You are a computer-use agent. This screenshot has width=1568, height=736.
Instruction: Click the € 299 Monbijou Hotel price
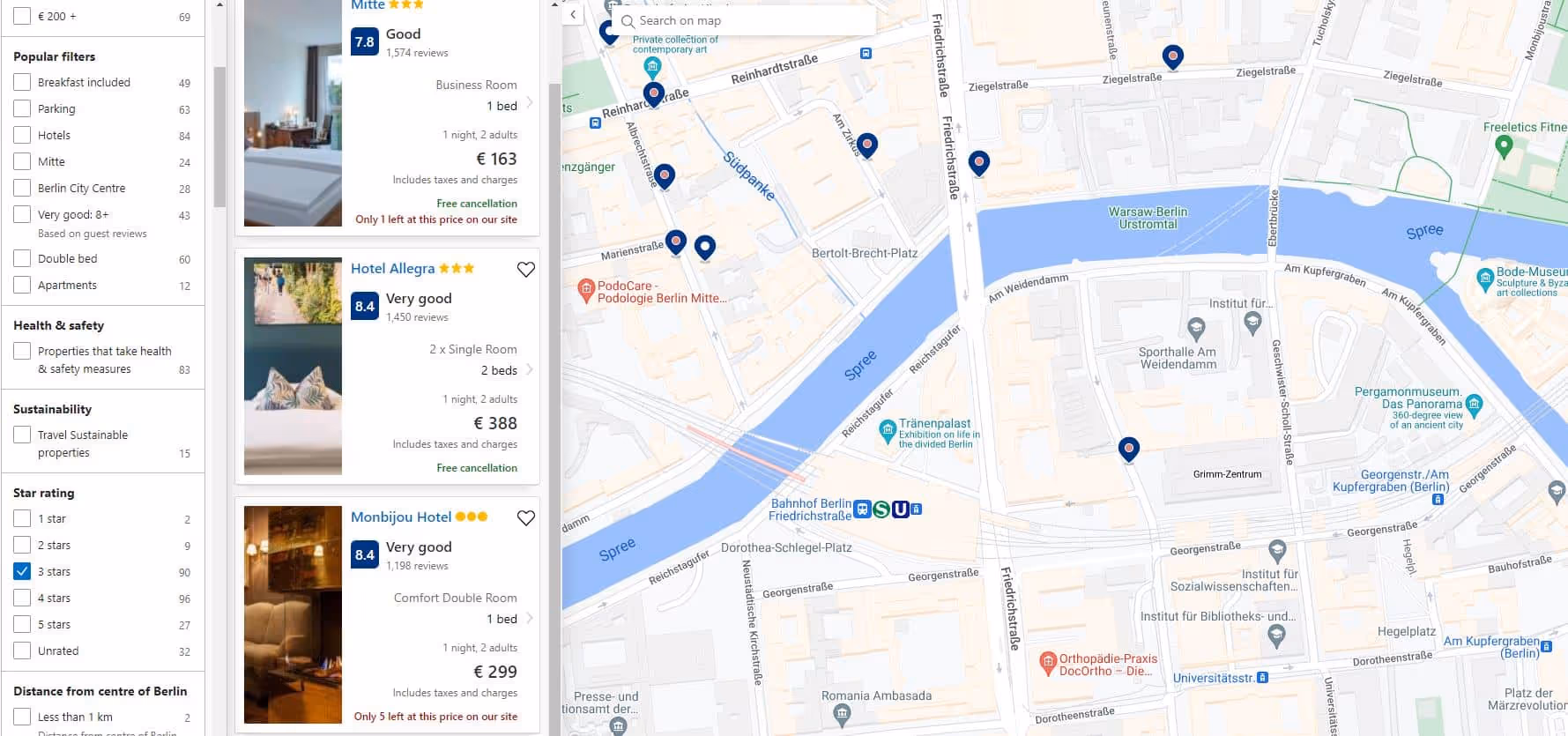(495, 672)
